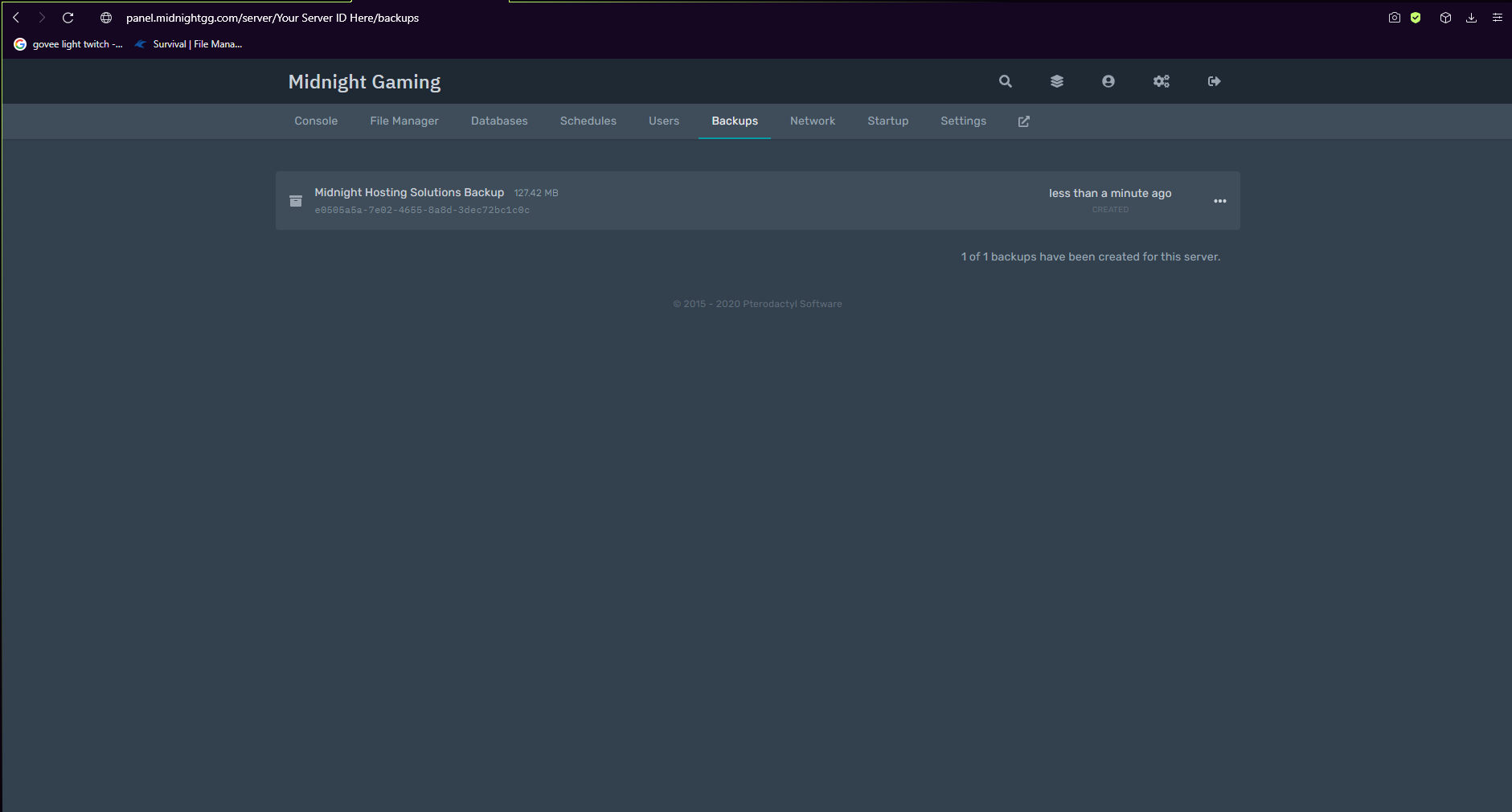Click the backup UUID e0505a5a text

pyautogui.click(x=422, y=211)
